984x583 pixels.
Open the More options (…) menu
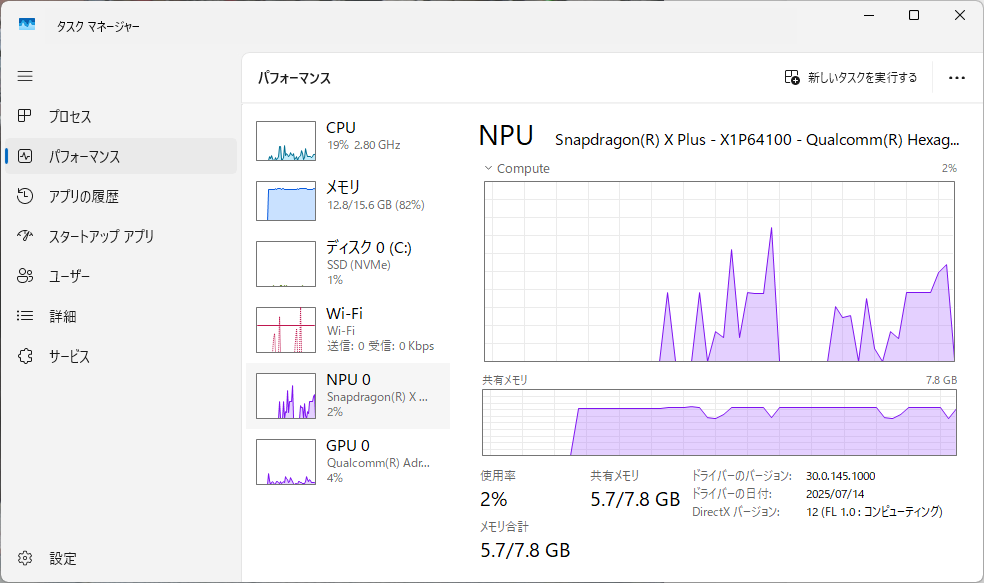pyautogui.click(x=957, y=78)
